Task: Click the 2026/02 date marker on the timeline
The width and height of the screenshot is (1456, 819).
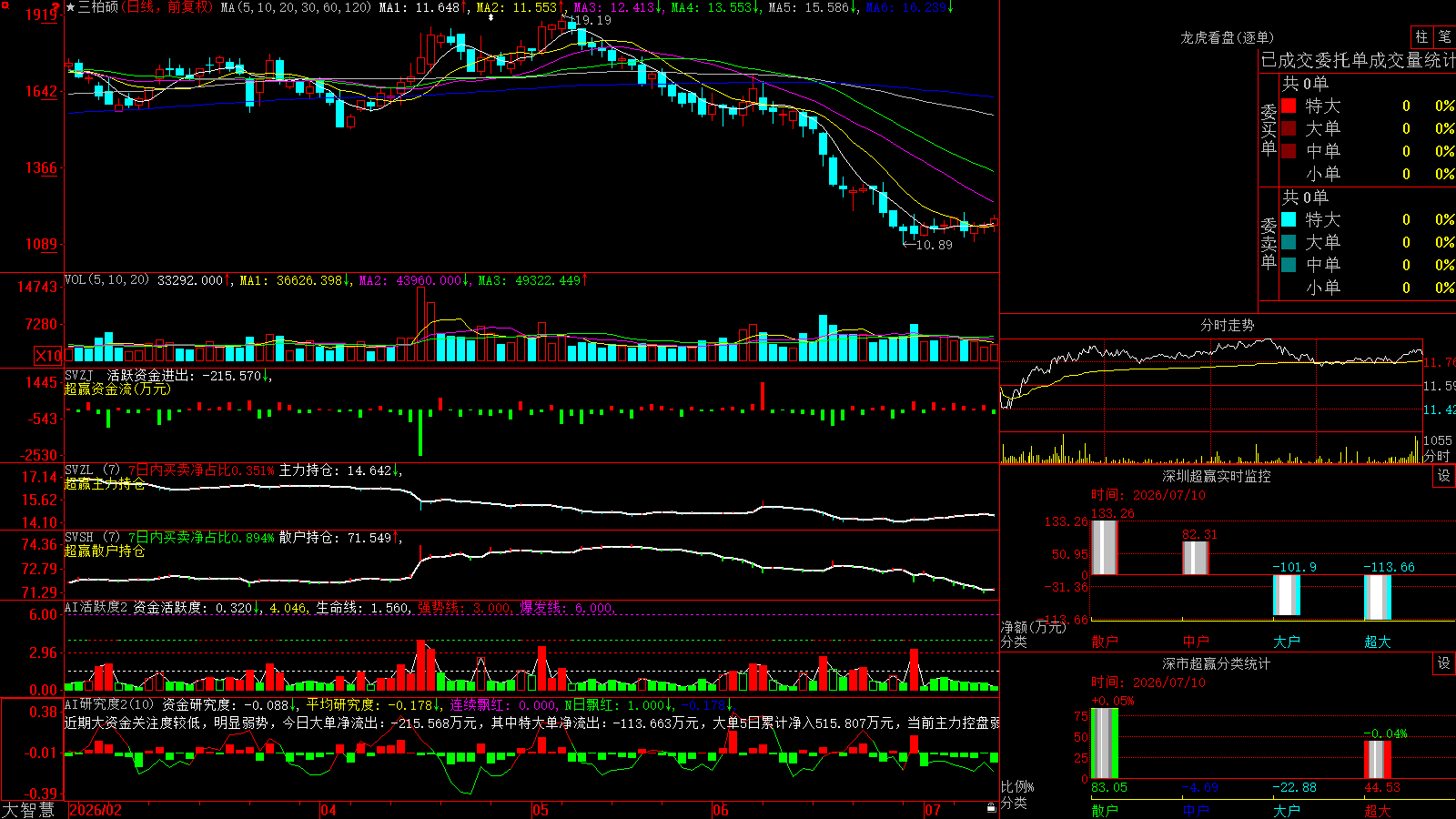Action: [96, 810]
